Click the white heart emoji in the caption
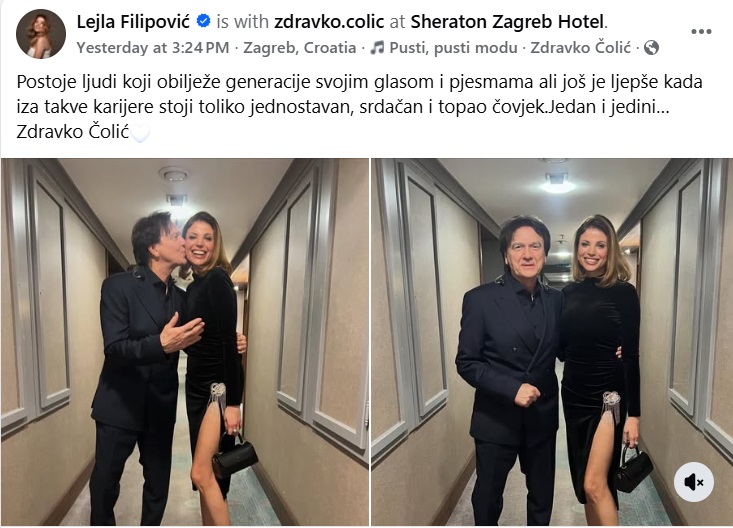This screenshot has height=528, width=733. point(140,133)
